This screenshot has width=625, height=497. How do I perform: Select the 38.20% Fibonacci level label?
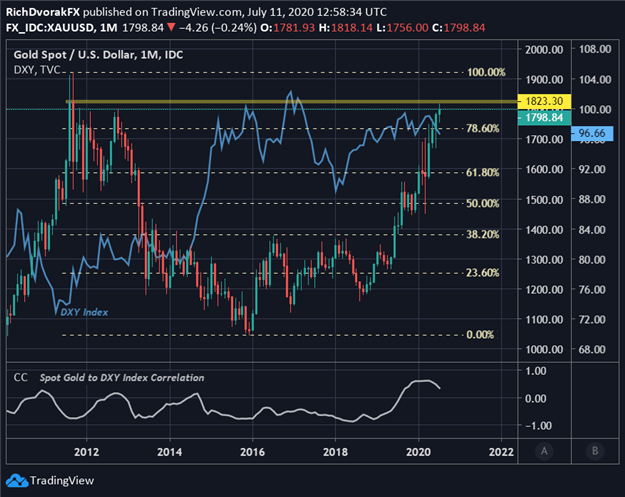pyautogui.click(x=483, y=234)
